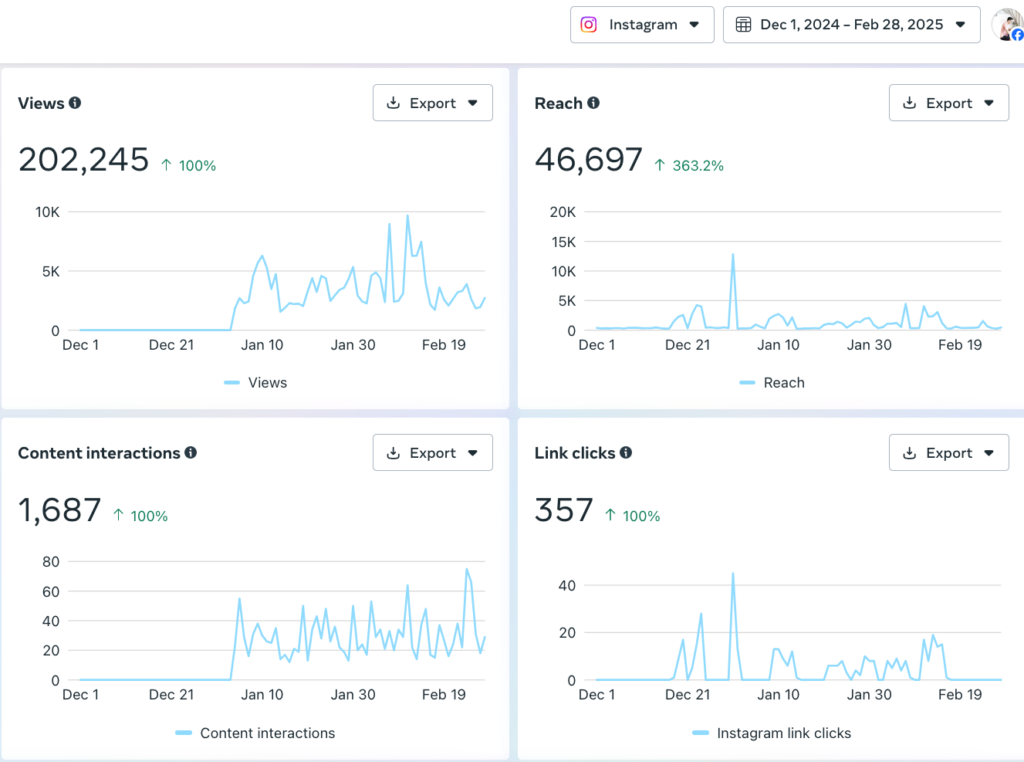Click the info icon beside Reach
The image size is (1024, 762).
point(593,103)
